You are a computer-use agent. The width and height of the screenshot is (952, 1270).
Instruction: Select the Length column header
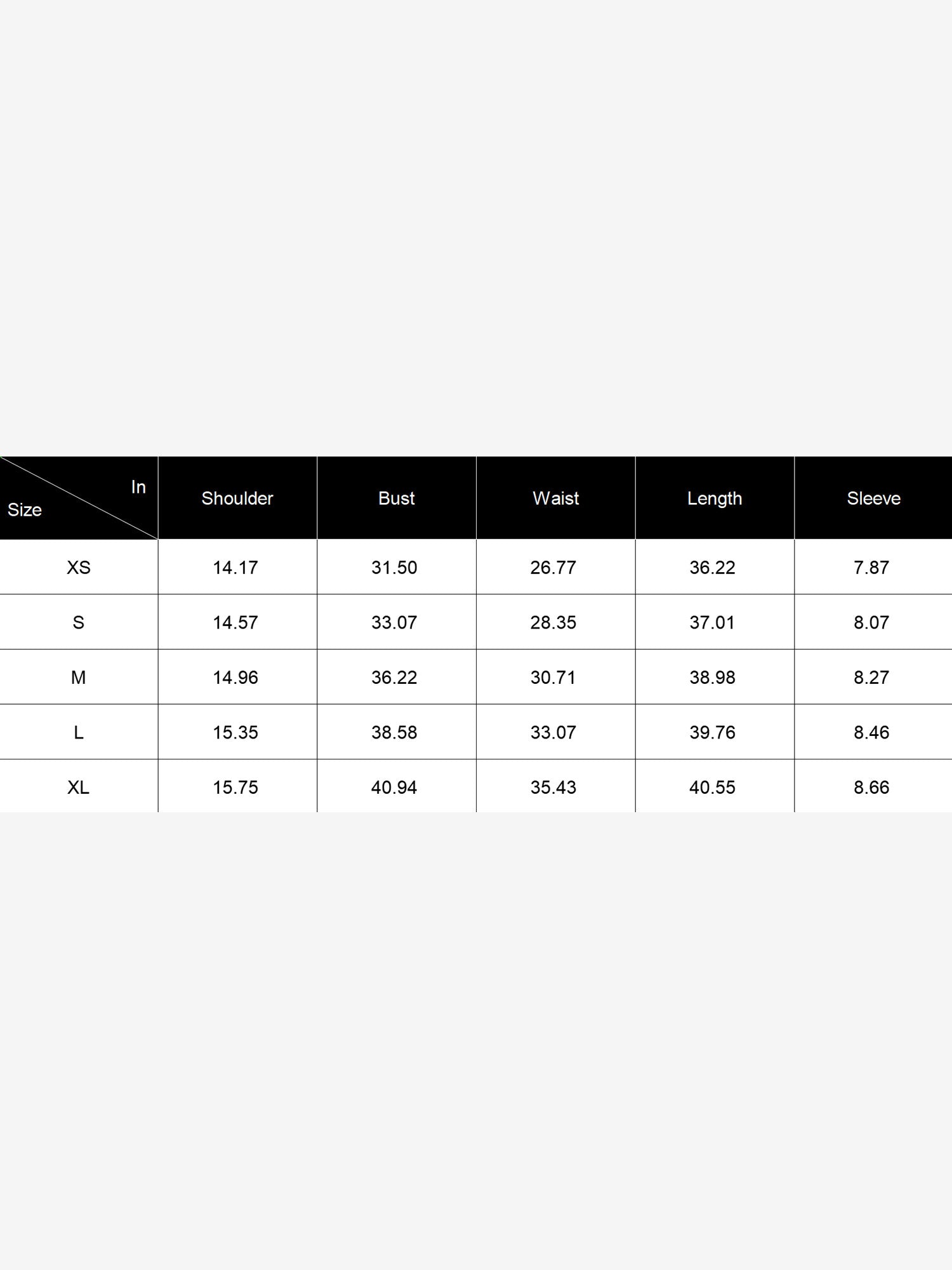[715, 498]
